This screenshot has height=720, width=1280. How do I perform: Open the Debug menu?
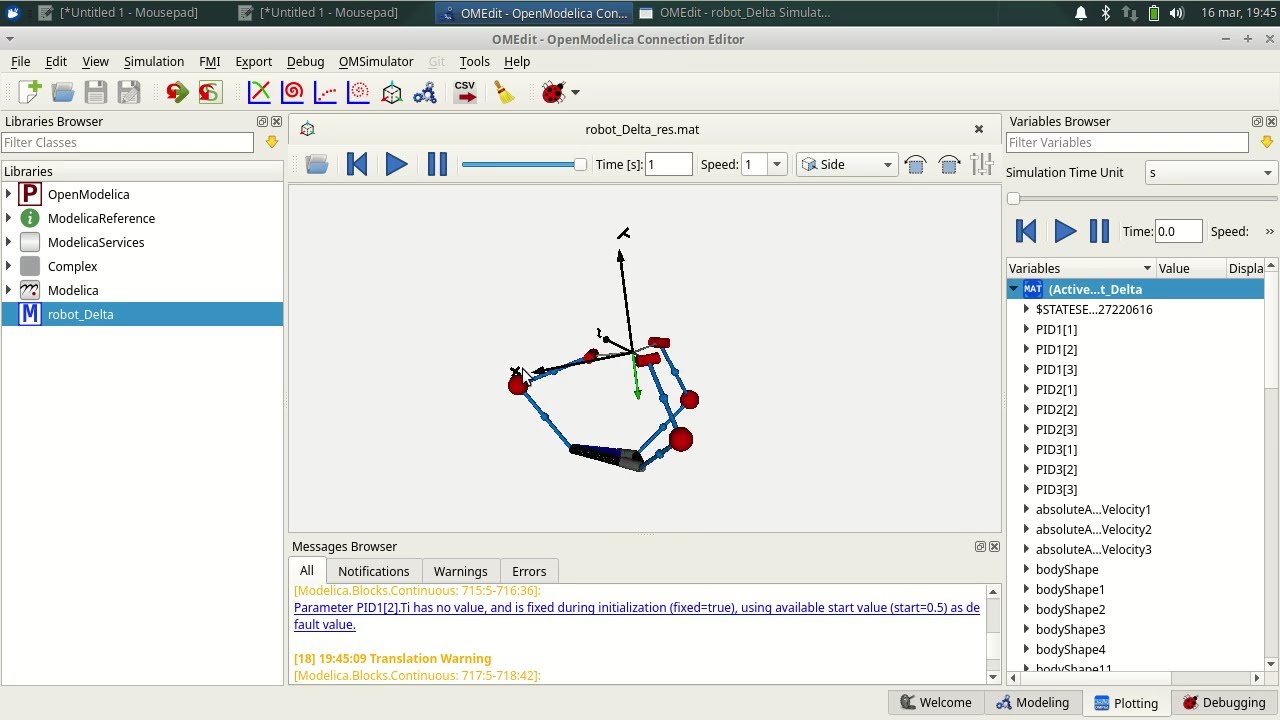click(x=305, y=61)
